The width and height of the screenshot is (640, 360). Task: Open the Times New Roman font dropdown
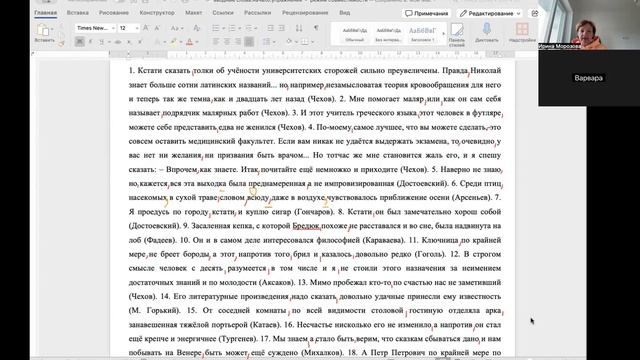point(113,28)
